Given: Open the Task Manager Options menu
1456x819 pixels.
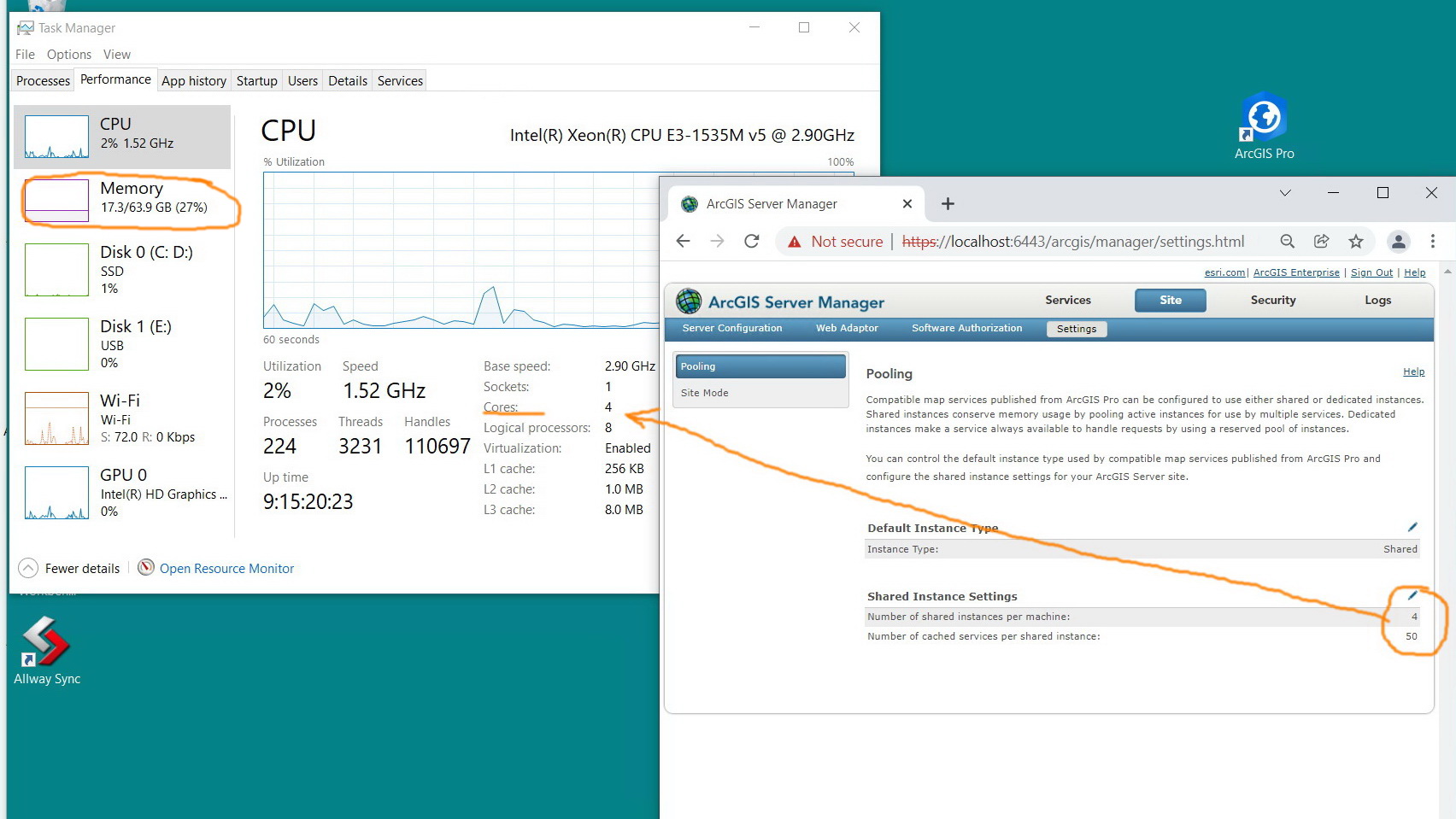Looking at the screenshot, I should tap(69, 55).
